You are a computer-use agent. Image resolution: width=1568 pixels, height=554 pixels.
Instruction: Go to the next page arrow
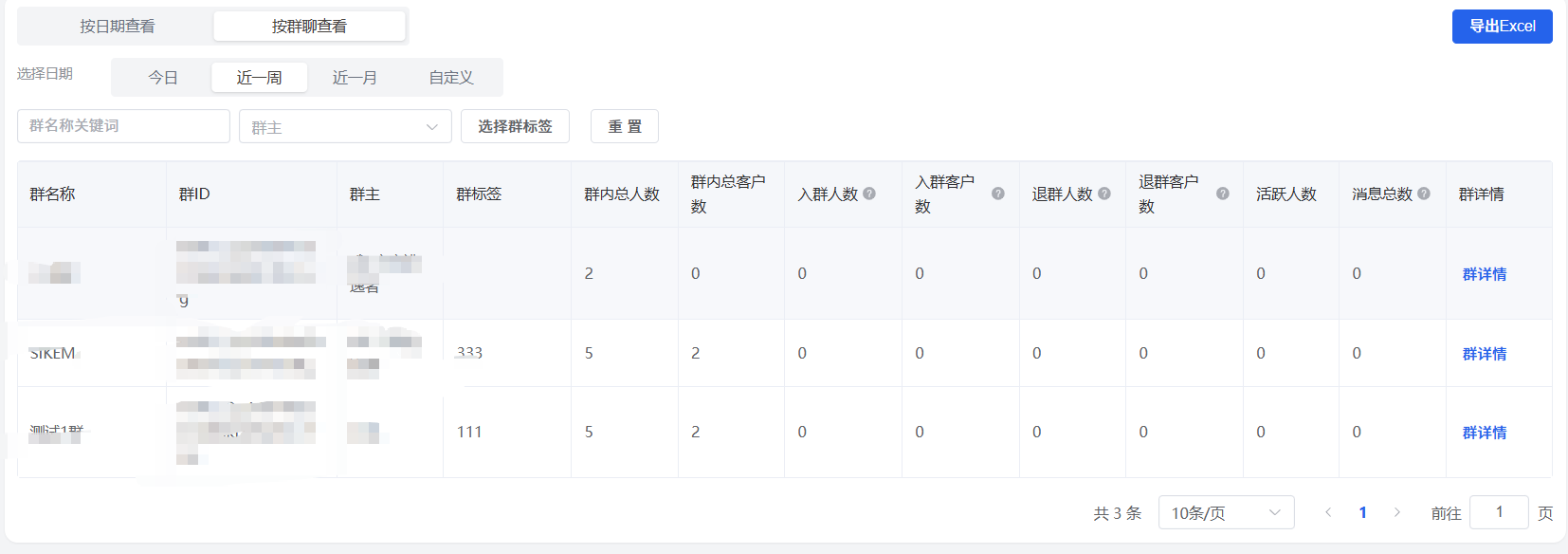[1397, 512]
